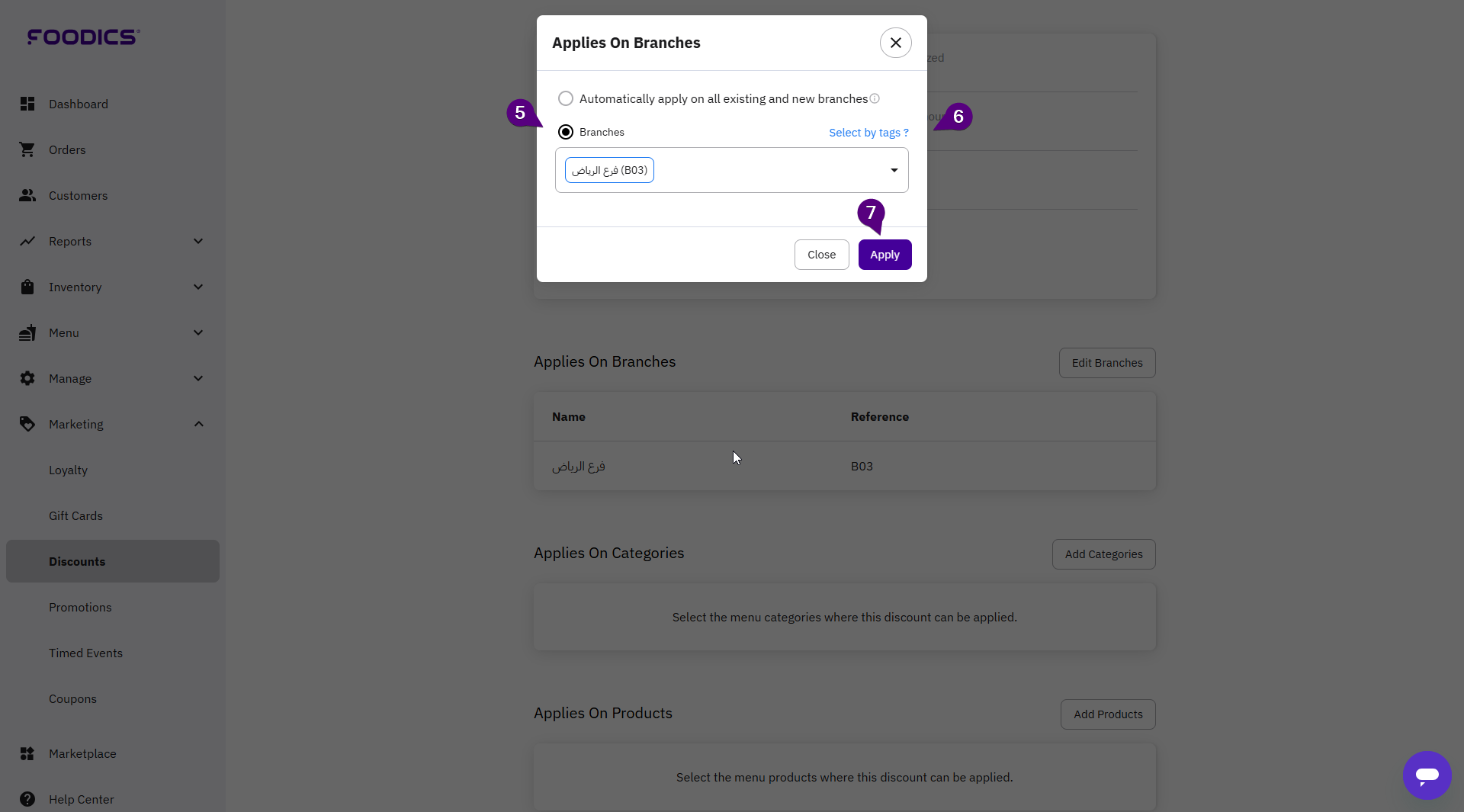Click the selected branch B03 tag in field
1464x812 pixels.
point(609,170)
